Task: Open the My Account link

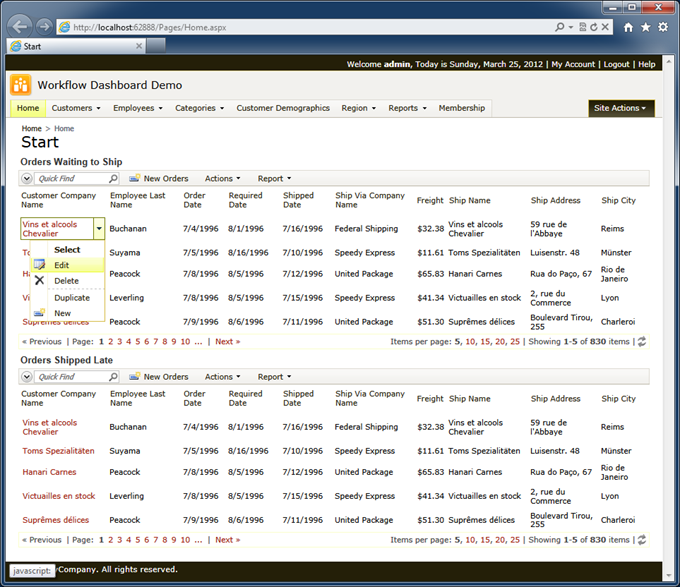Action: (x=573, y=64)
